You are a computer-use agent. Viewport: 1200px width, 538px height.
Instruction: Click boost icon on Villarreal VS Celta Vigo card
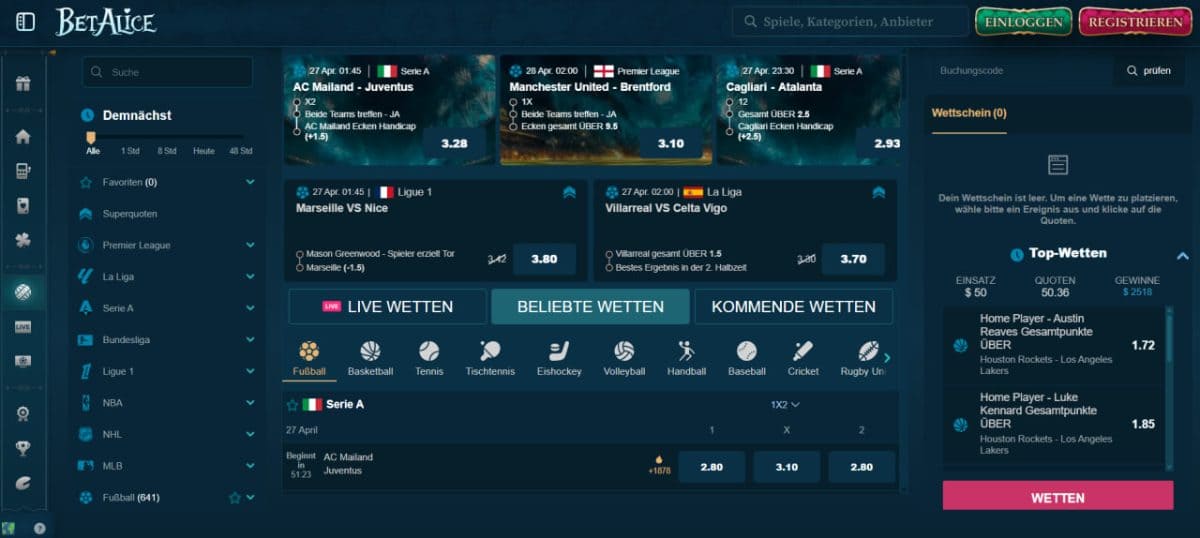click(x=878, y=193)
